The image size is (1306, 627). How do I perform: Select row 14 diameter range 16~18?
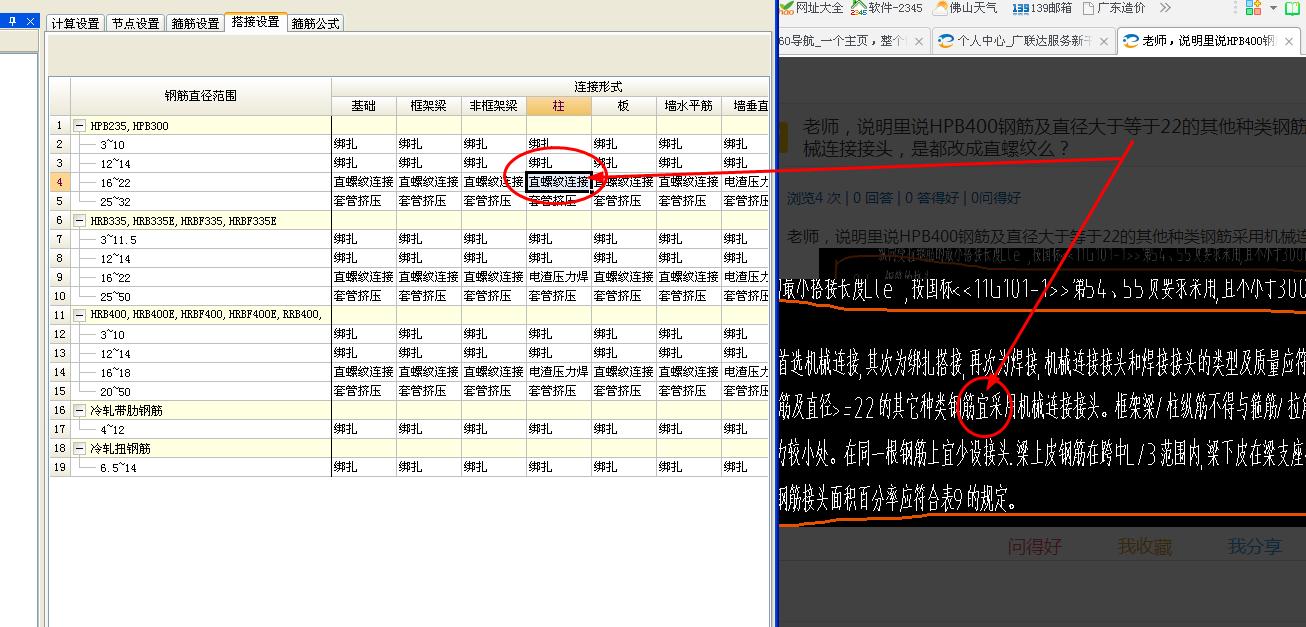click(201, 372)
